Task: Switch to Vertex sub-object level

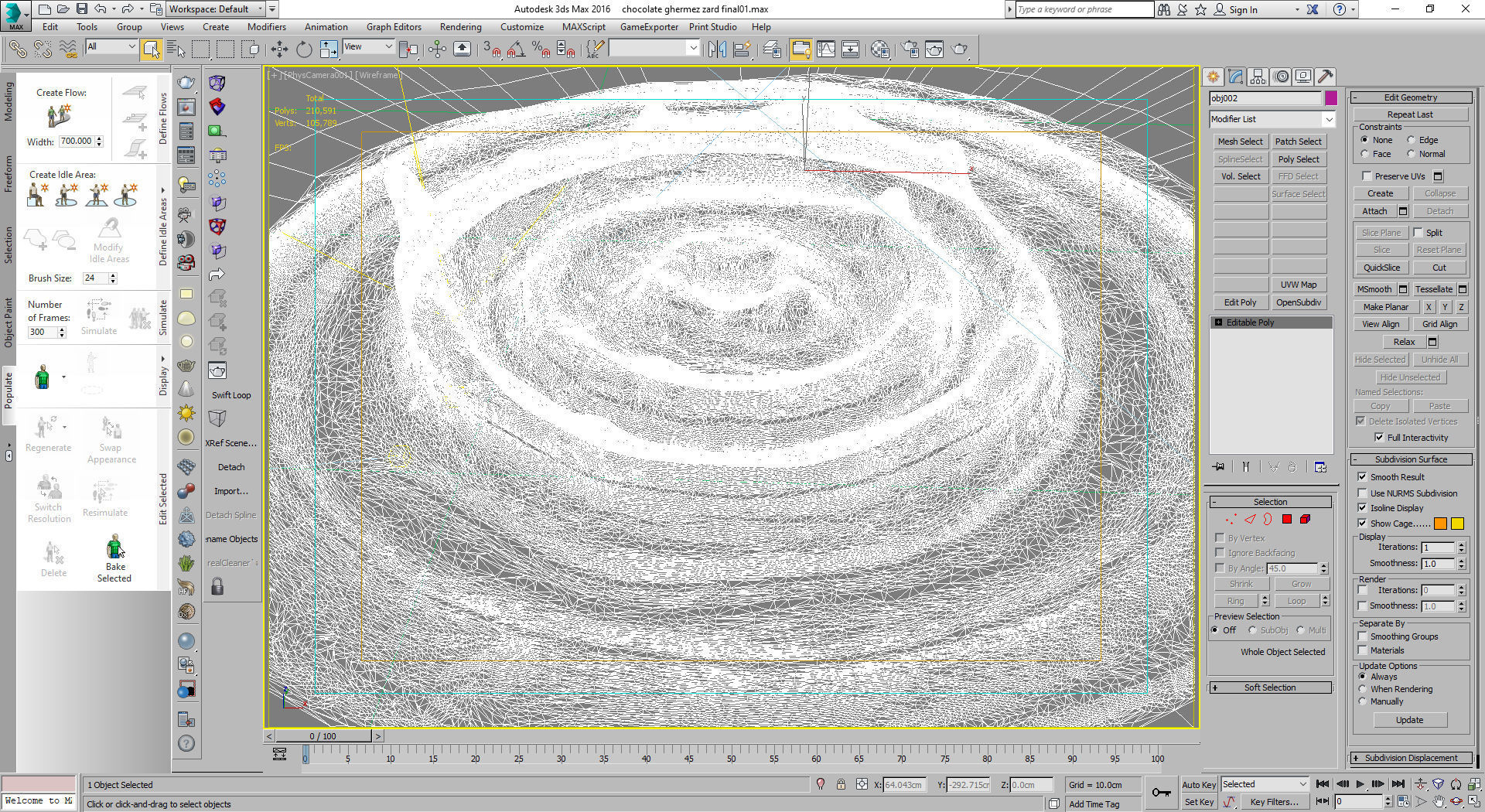Action: (1231, 519)
